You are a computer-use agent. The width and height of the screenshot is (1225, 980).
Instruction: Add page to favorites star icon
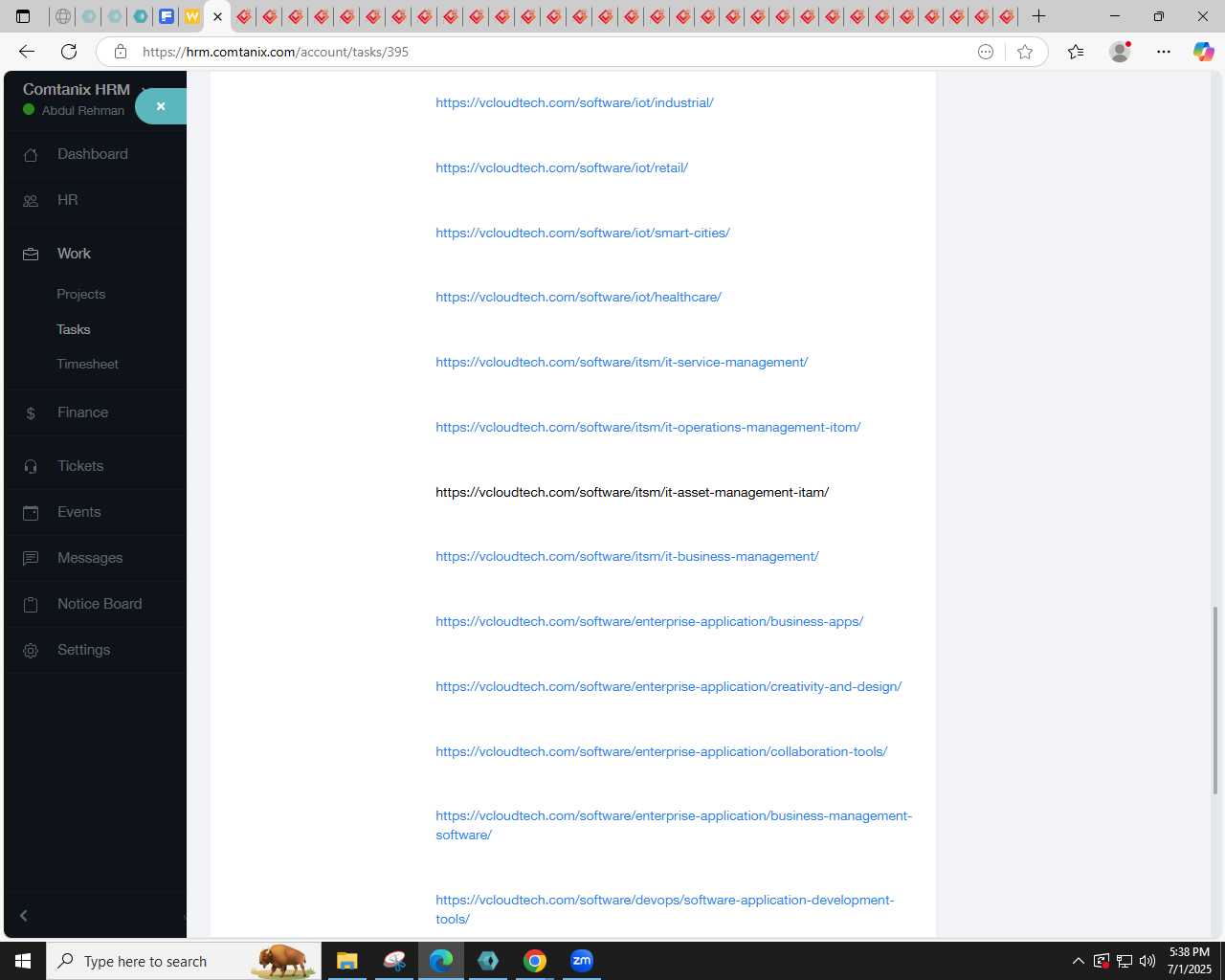point(1025,52)
